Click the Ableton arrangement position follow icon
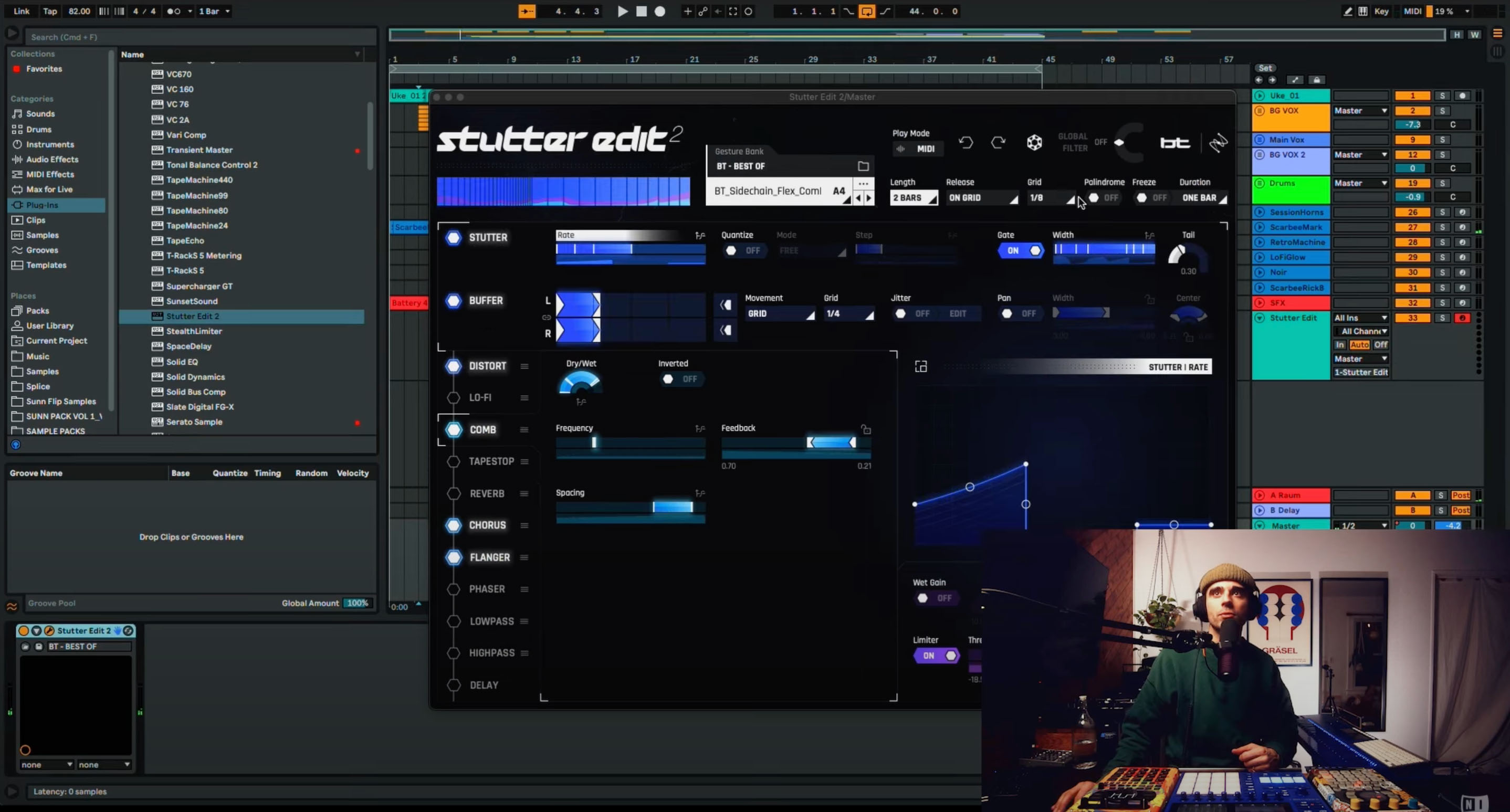 tap(527, 11)
